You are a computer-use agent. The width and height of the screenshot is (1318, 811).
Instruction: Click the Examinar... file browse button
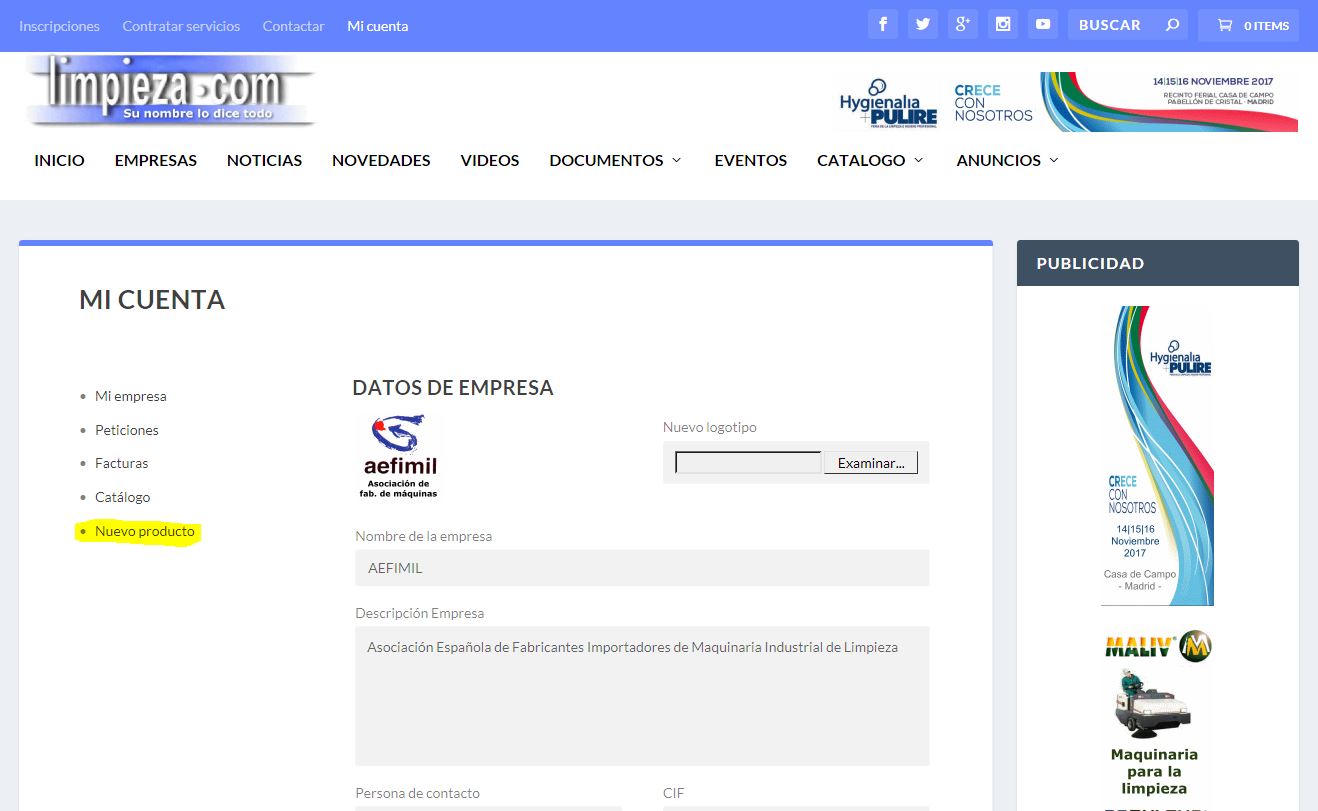point(870,463)
